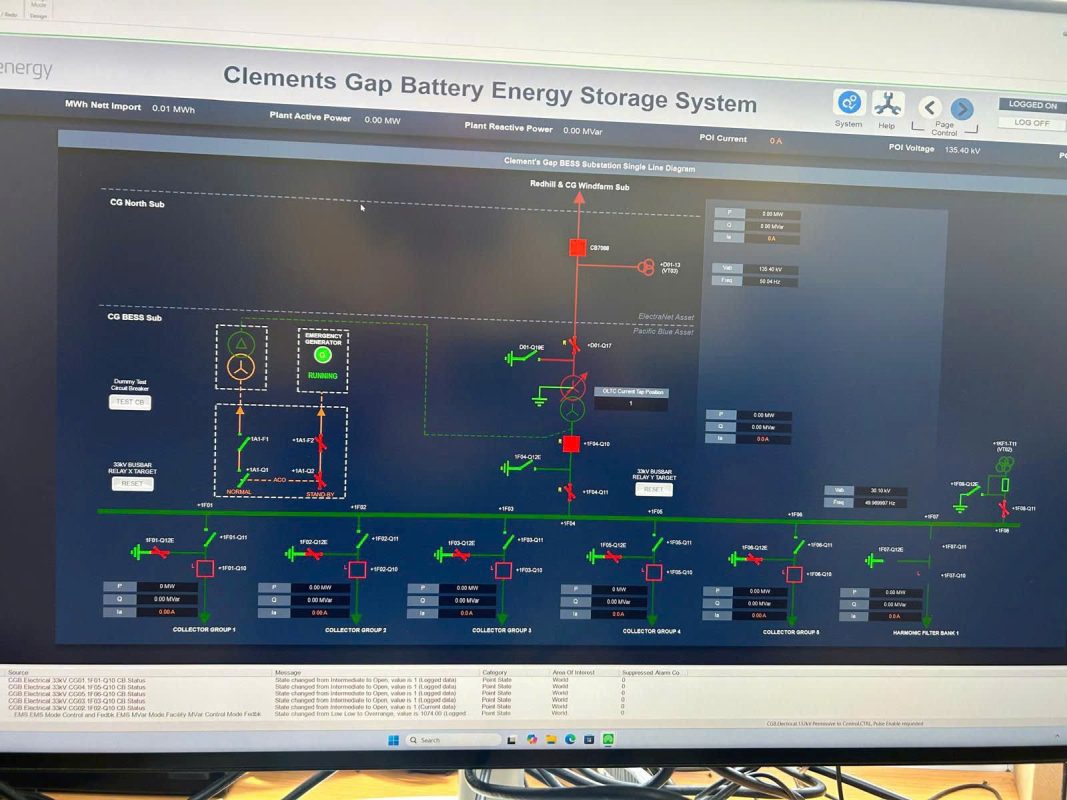Toggle the +D01-Q17 disconnector switch
The height and width of the screenshot is (800, 1067).
574,346
